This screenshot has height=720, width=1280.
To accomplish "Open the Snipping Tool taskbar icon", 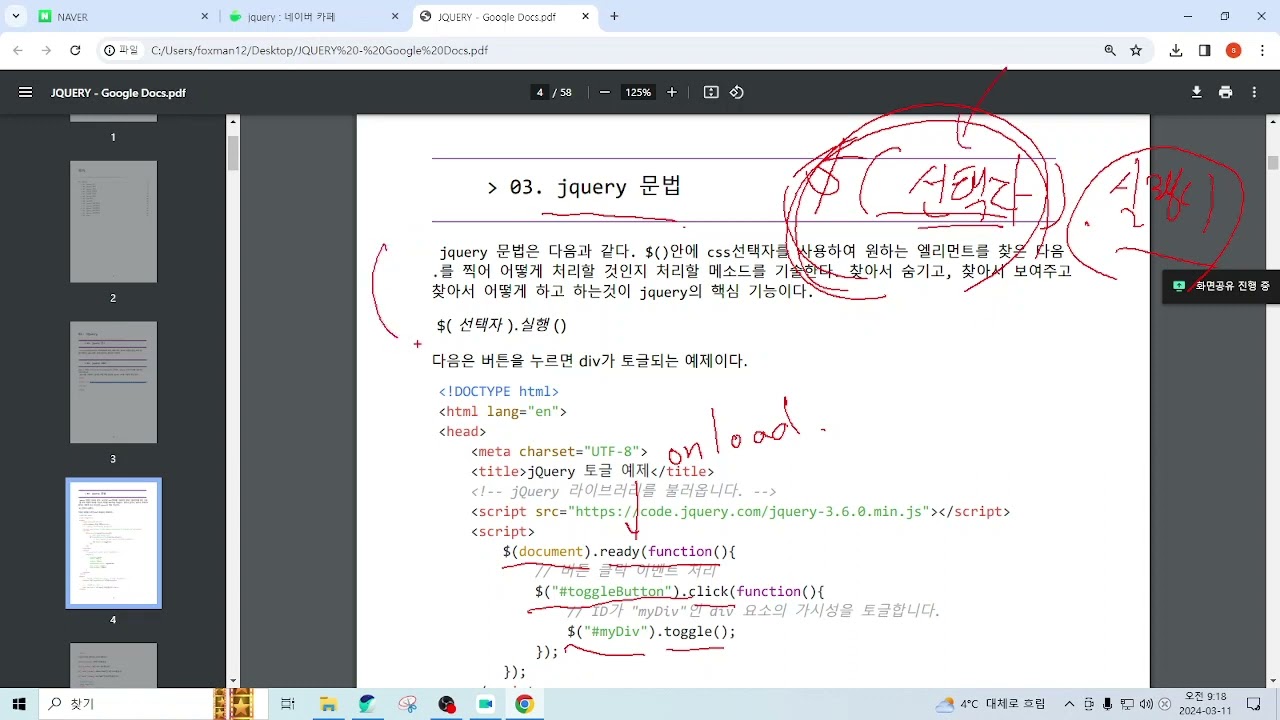I will (x=407, y=704).
